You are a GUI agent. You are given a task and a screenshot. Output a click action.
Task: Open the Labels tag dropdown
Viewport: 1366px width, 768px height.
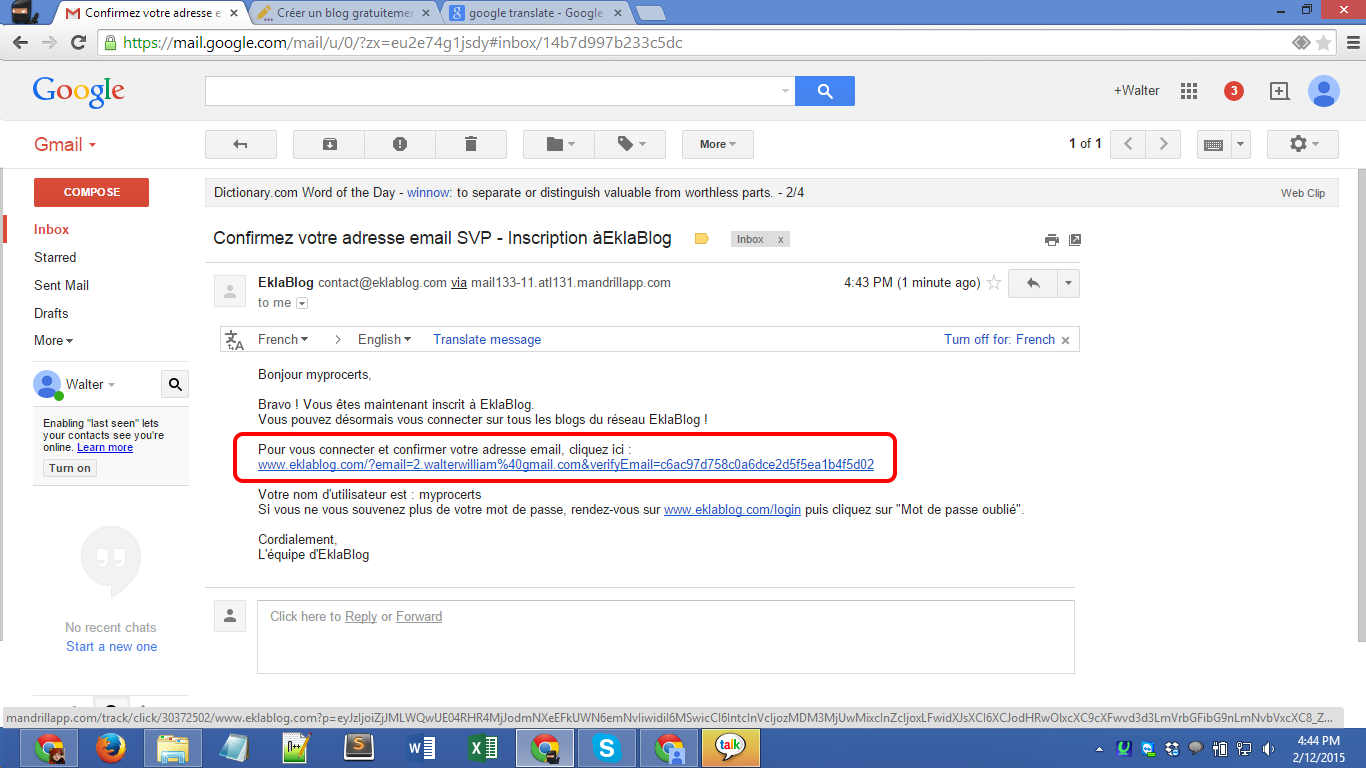pos(630,144)
